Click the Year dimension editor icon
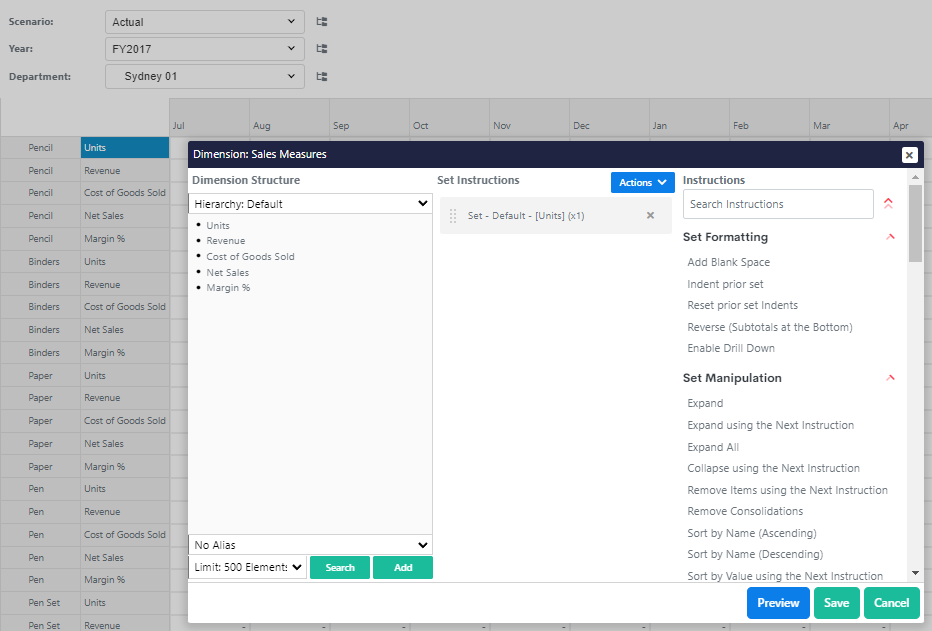This screenshot has width=932, height=631. (x=322, y=48)
